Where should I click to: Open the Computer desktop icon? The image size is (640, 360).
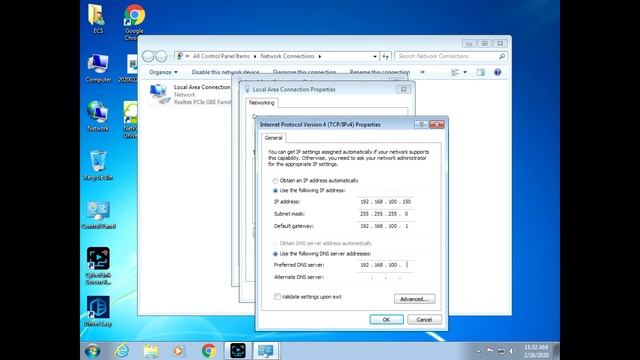pyautogui.click(x=98, y=68)
